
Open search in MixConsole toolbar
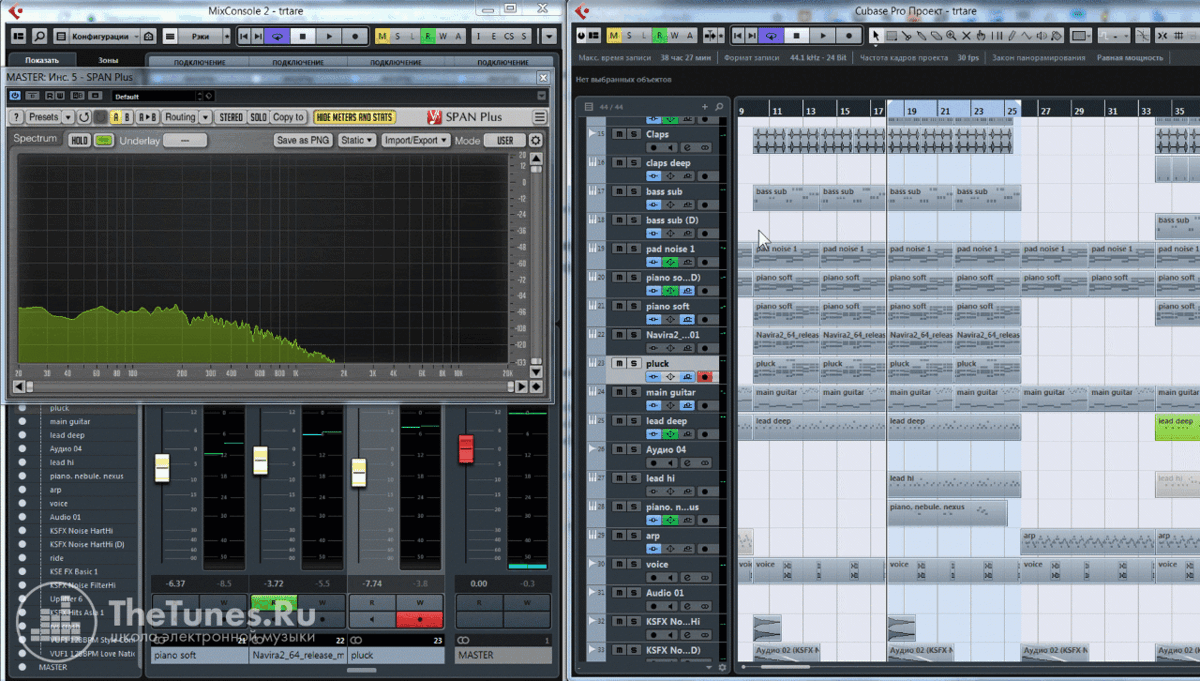click(x=41, y=36)
